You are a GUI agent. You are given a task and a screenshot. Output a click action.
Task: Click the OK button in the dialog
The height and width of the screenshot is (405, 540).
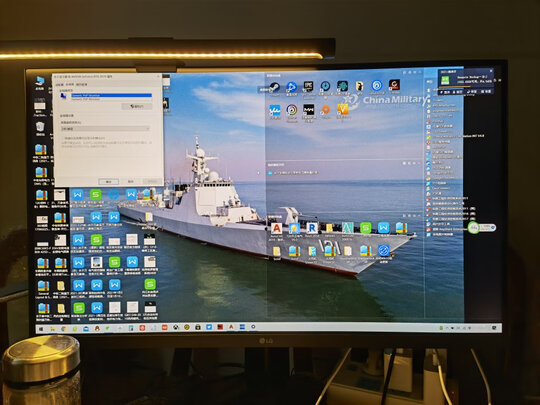click(x=108, y=181)
